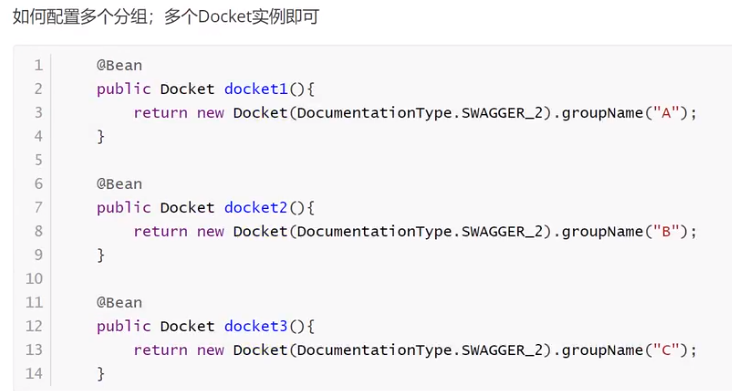
Task: Click the new keyword on line 13
Action: pyautogui.click(x=211, y=350)
